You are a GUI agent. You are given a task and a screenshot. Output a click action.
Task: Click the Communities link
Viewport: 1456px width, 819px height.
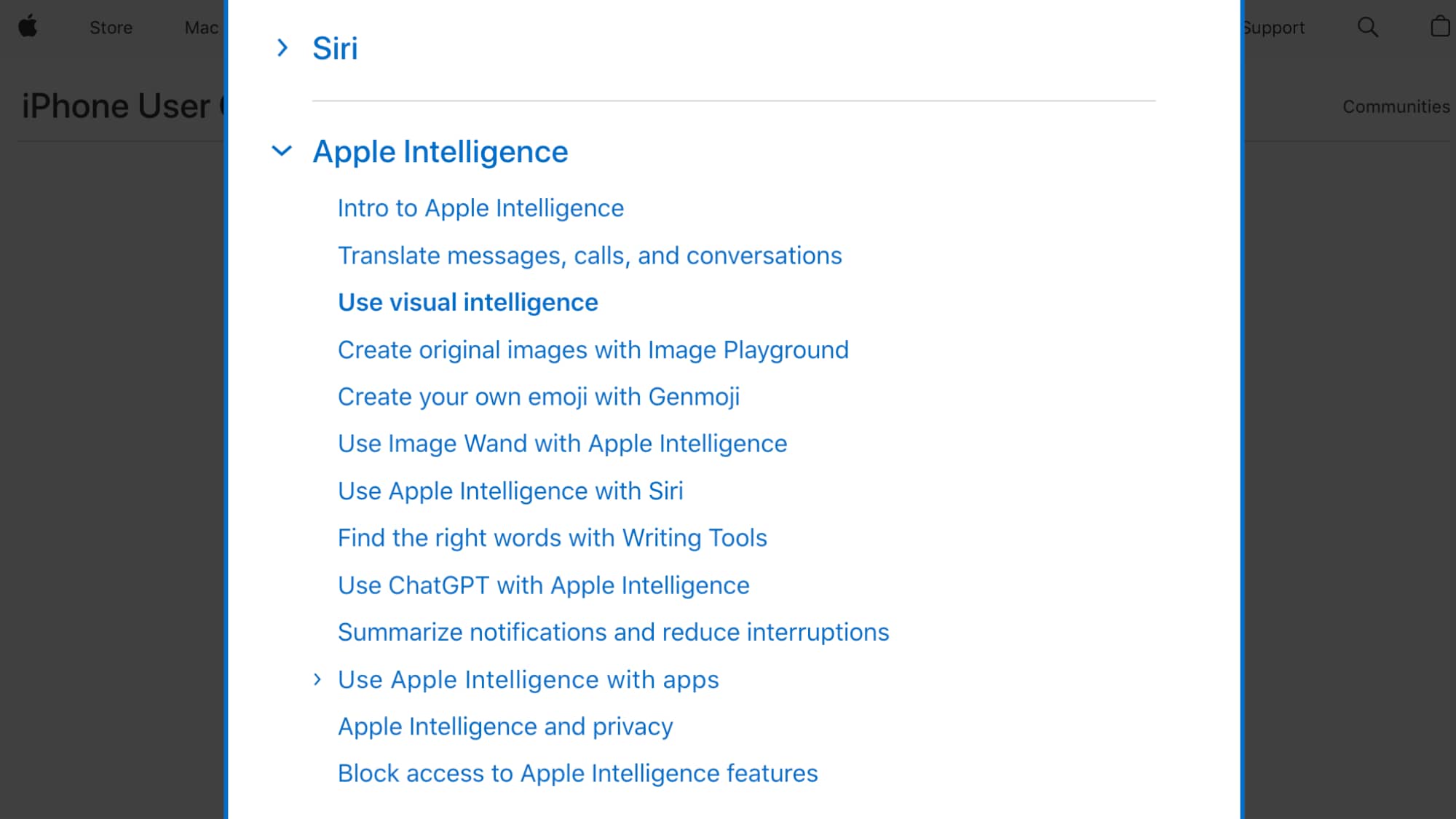1396,106
